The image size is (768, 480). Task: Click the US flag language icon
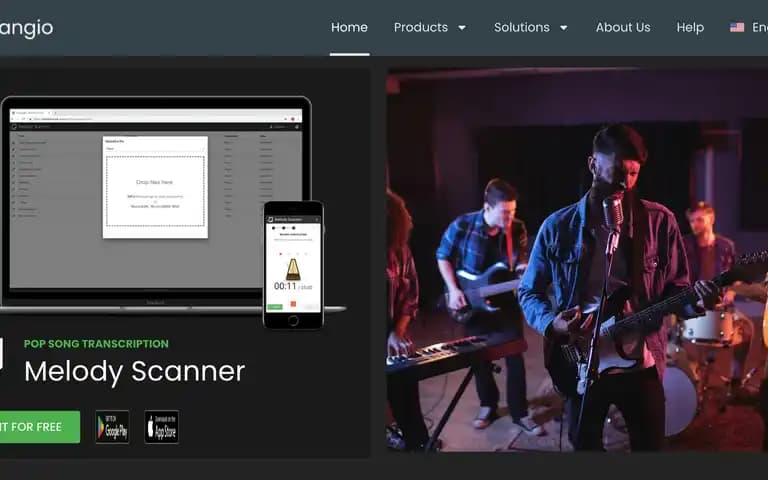(x=737, y=27)
